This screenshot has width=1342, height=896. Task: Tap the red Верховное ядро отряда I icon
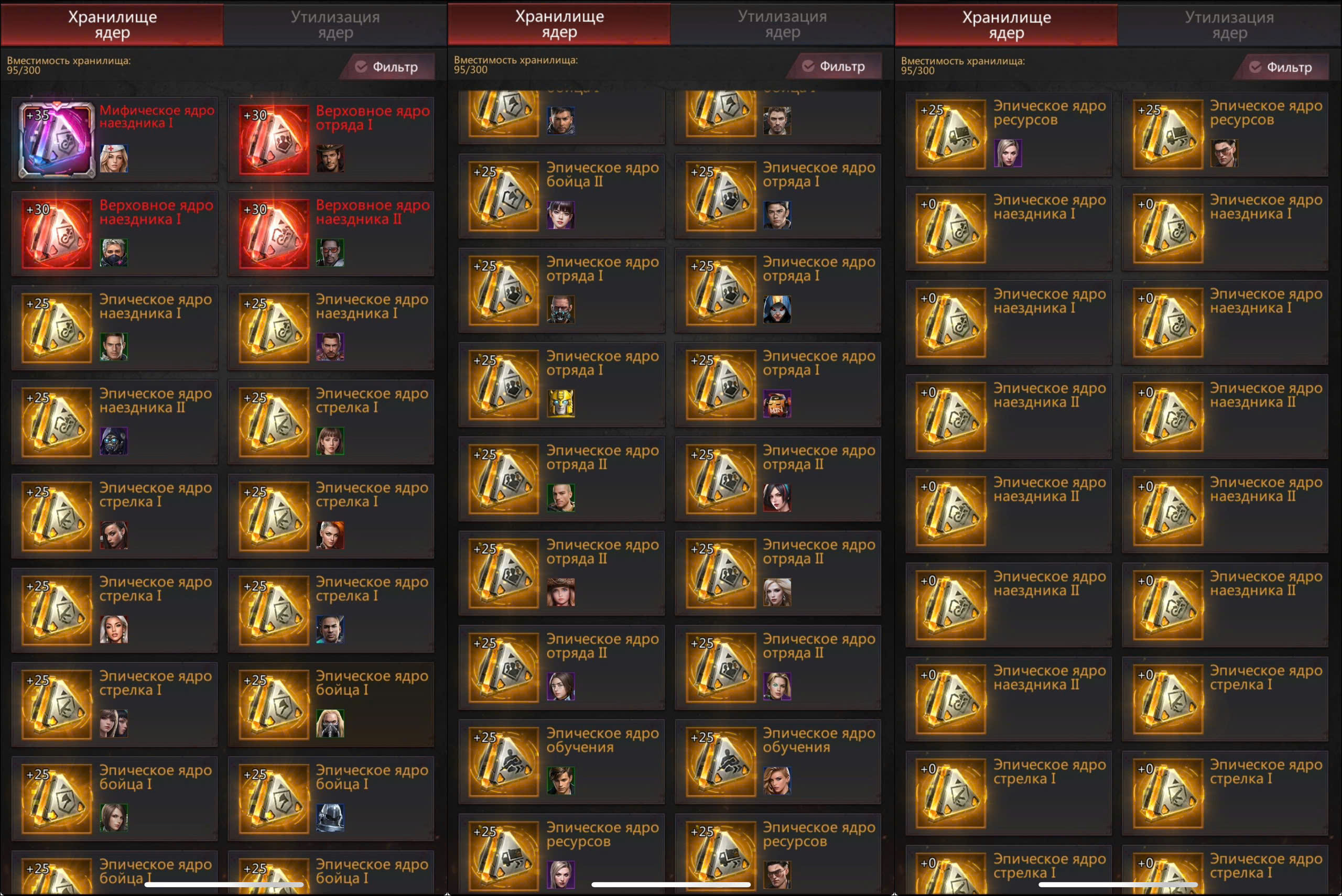[274, 139]
